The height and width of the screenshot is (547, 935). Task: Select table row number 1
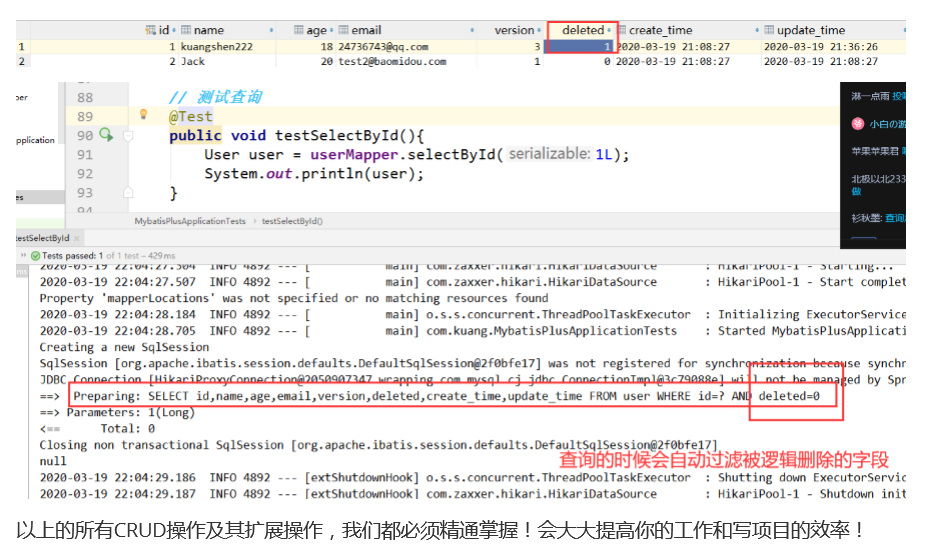21,47
